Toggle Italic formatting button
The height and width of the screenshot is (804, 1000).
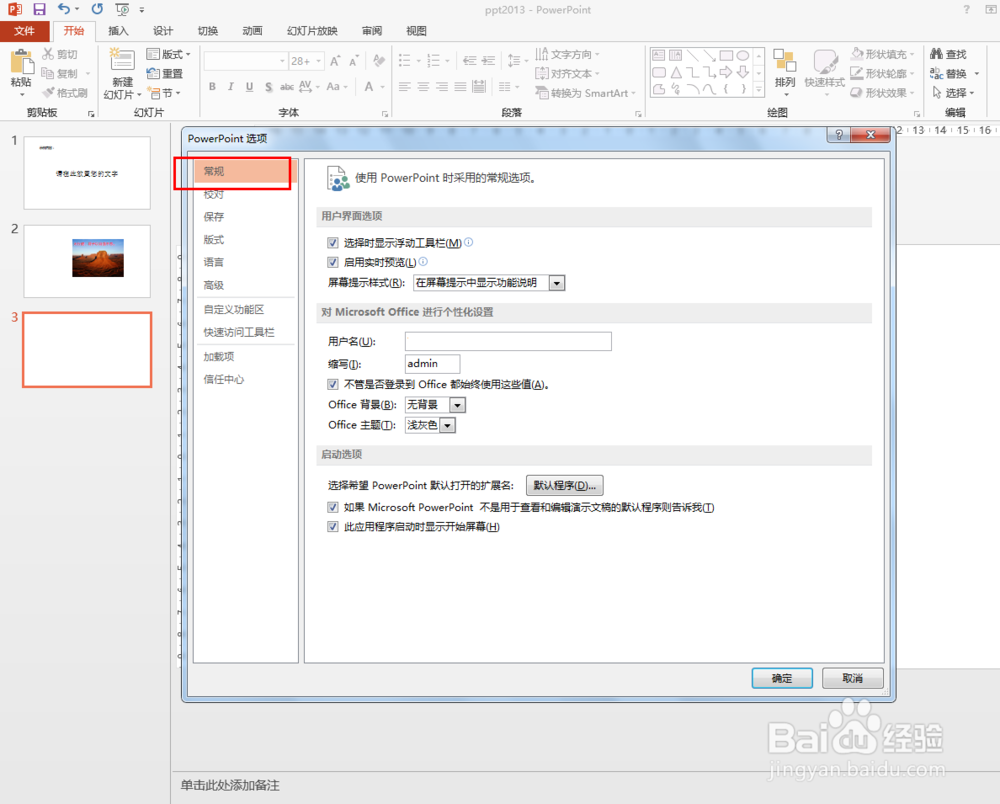coord(230,87)
